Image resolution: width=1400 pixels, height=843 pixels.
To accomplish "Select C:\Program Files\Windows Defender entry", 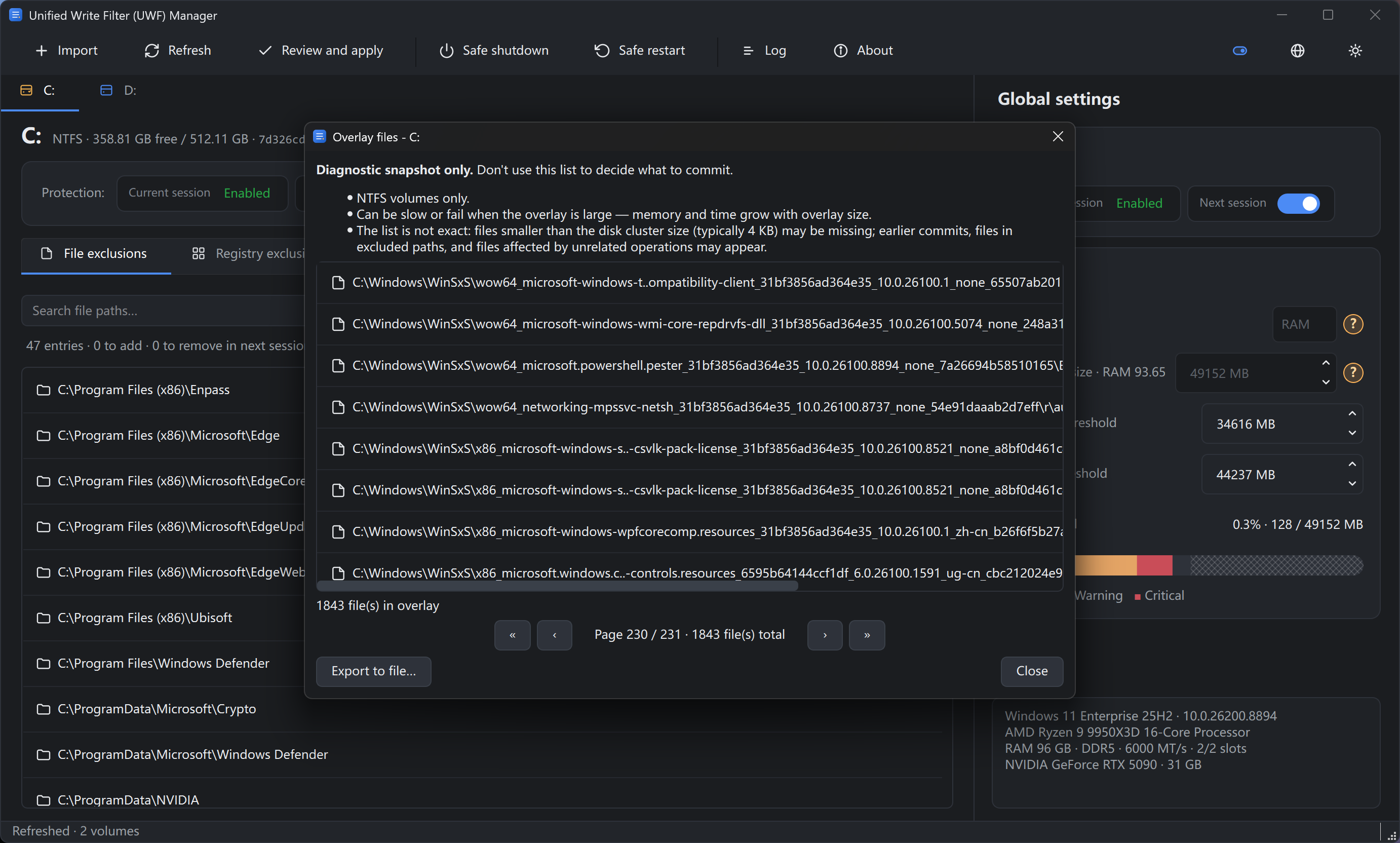I will (164, 664).
